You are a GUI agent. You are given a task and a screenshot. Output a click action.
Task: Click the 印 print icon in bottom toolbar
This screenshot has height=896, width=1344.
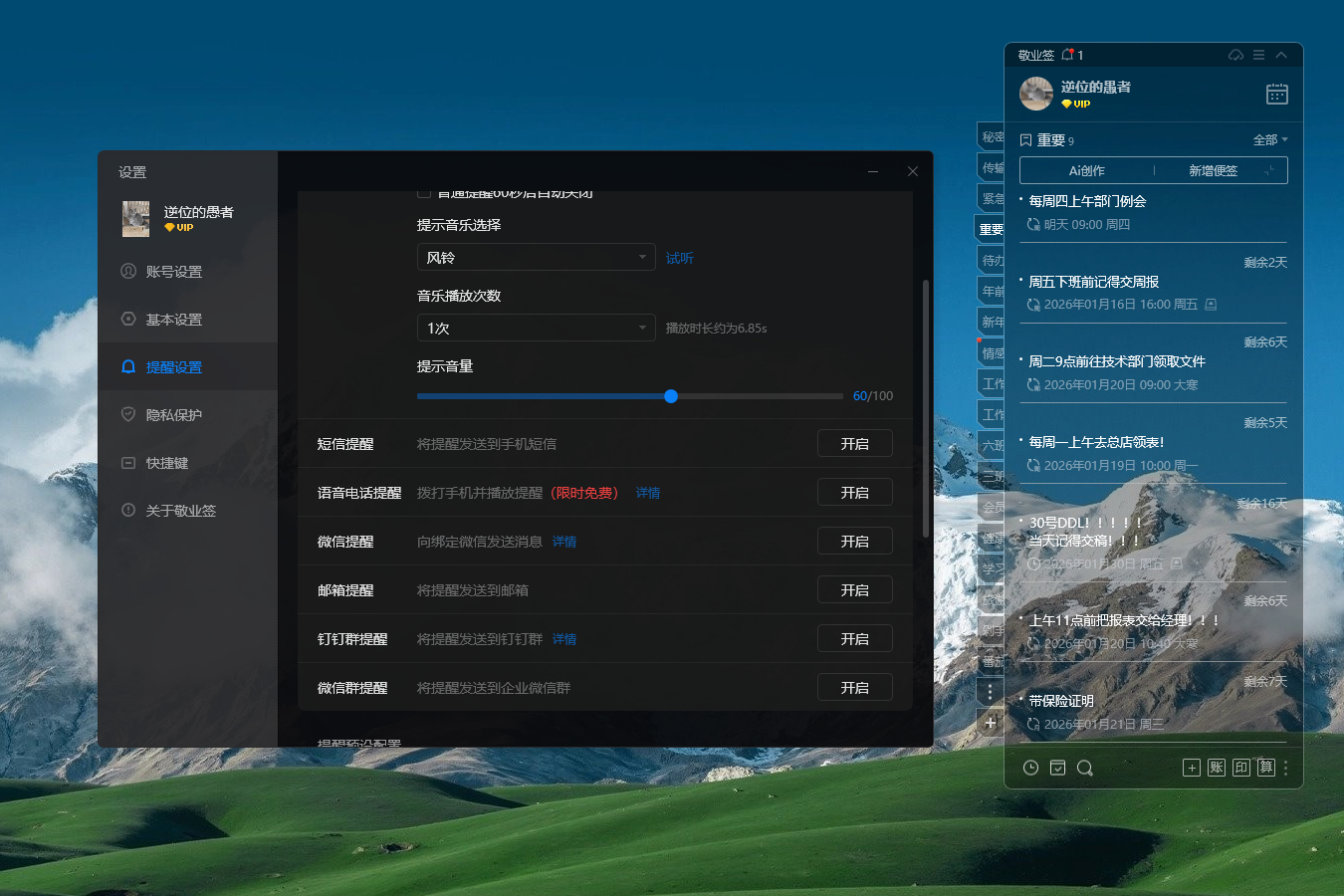tap(1241, 768)
